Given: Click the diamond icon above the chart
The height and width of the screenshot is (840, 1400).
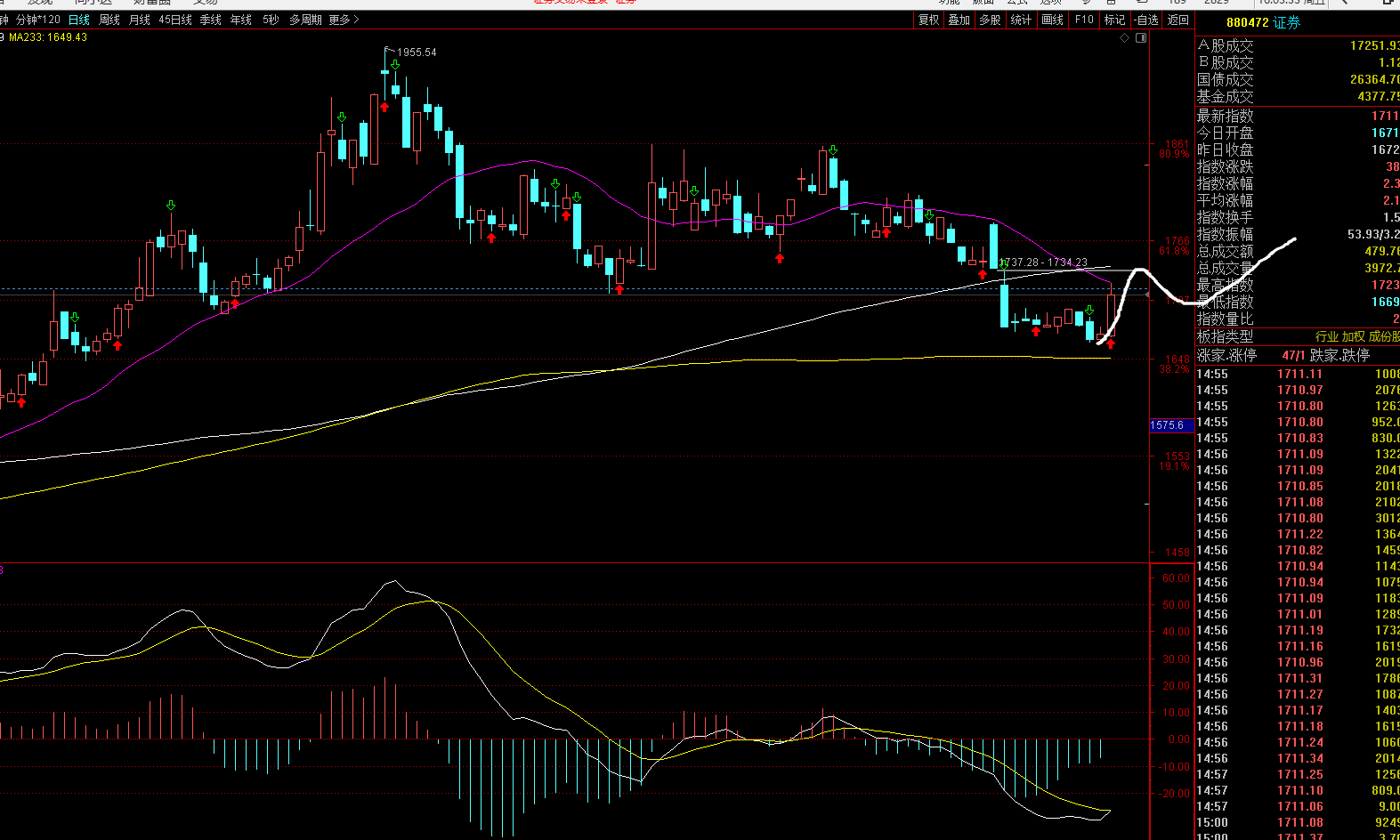Looking at the screenshot, I should coord(1124,38).
